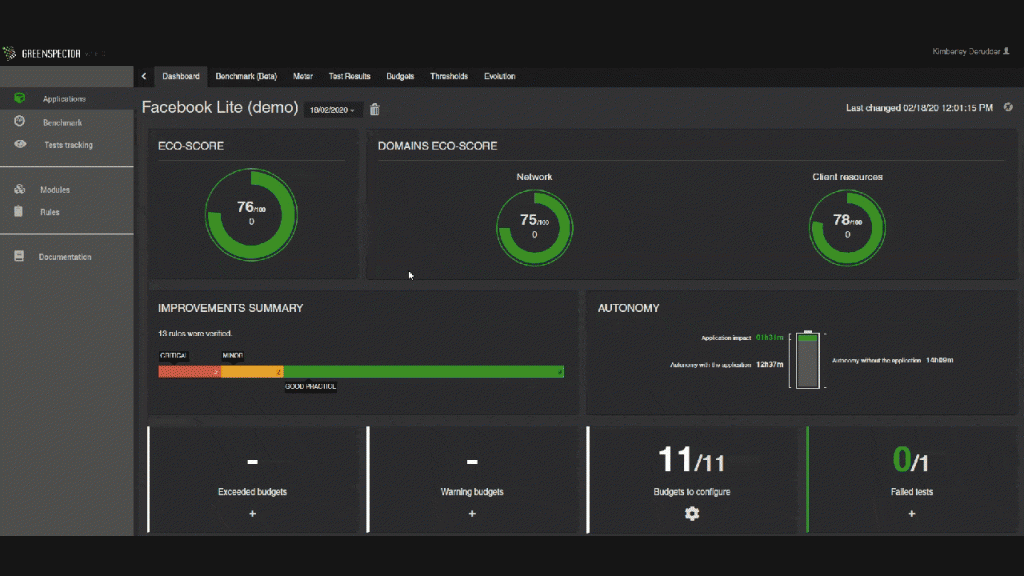Collapse the sidebar with the back chevron

144,76
